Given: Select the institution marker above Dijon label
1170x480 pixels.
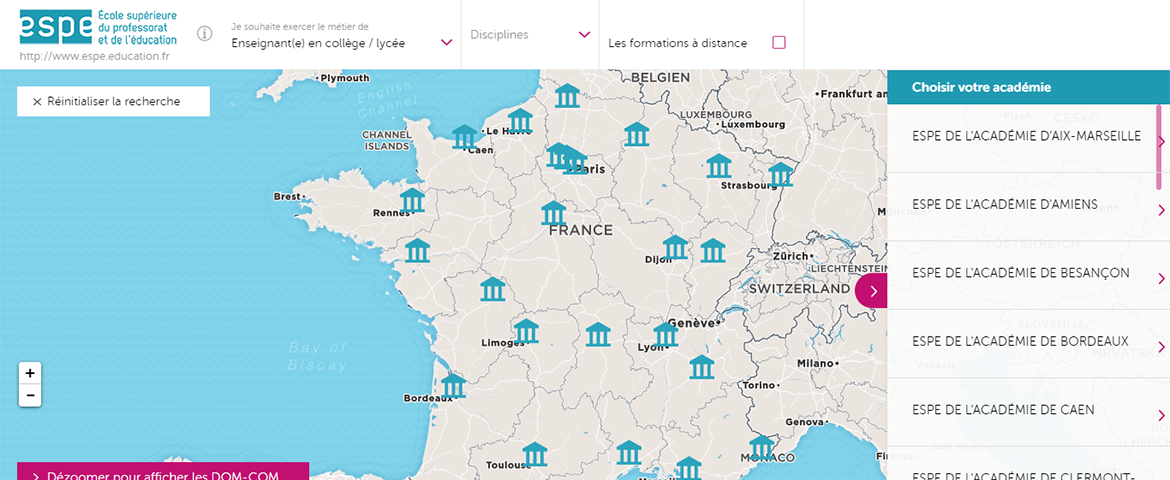Looking at the screenshot, I should coord(675,247).
